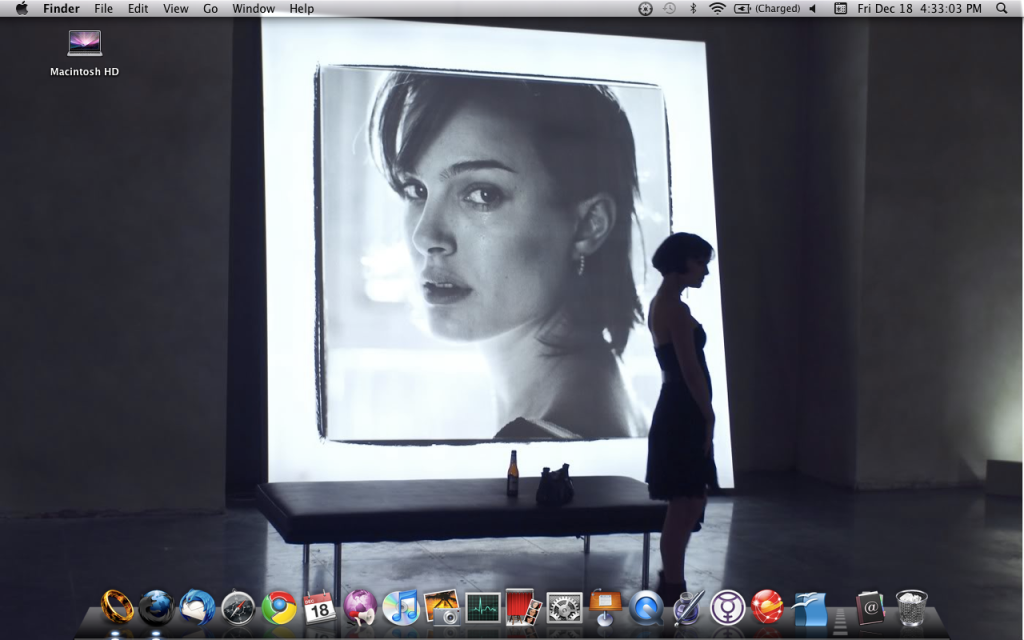
Task: Select the Macintosh HD desktop icon
Action: pos(84,54)
